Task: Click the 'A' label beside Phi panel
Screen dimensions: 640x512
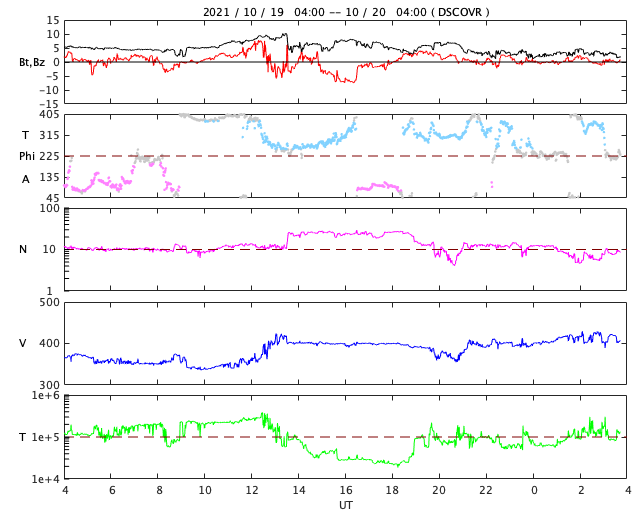Action: pos(26,179)
